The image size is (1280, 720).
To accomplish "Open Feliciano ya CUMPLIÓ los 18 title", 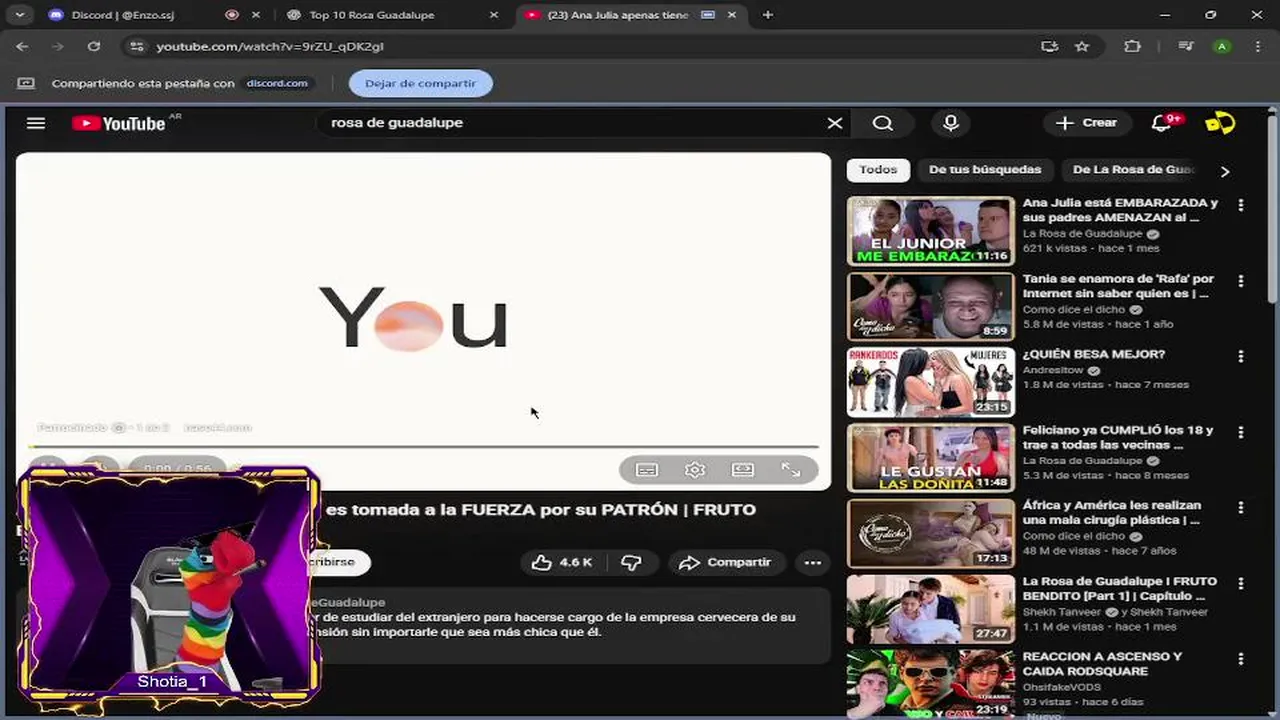I will point(1118,437).
